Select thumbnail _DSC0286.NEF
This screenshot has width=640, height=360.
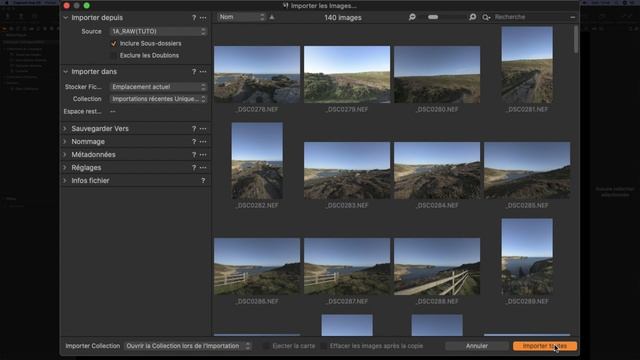click(257, 267)
